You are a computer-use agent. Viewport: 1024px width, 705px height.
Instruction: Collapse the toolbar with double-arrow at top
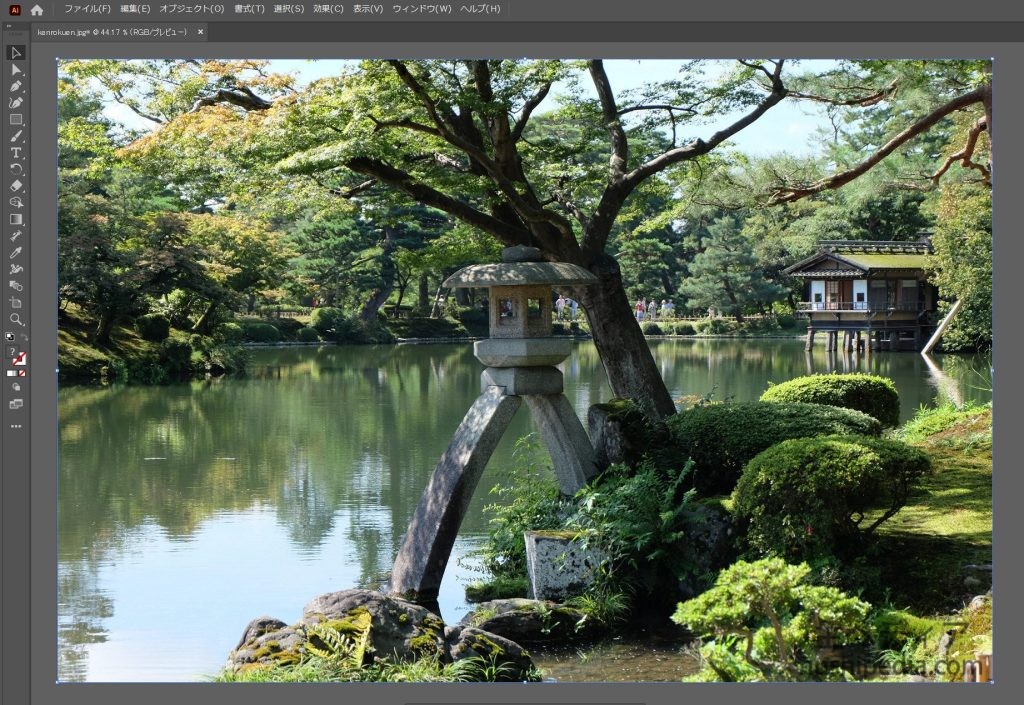[9, 26]
